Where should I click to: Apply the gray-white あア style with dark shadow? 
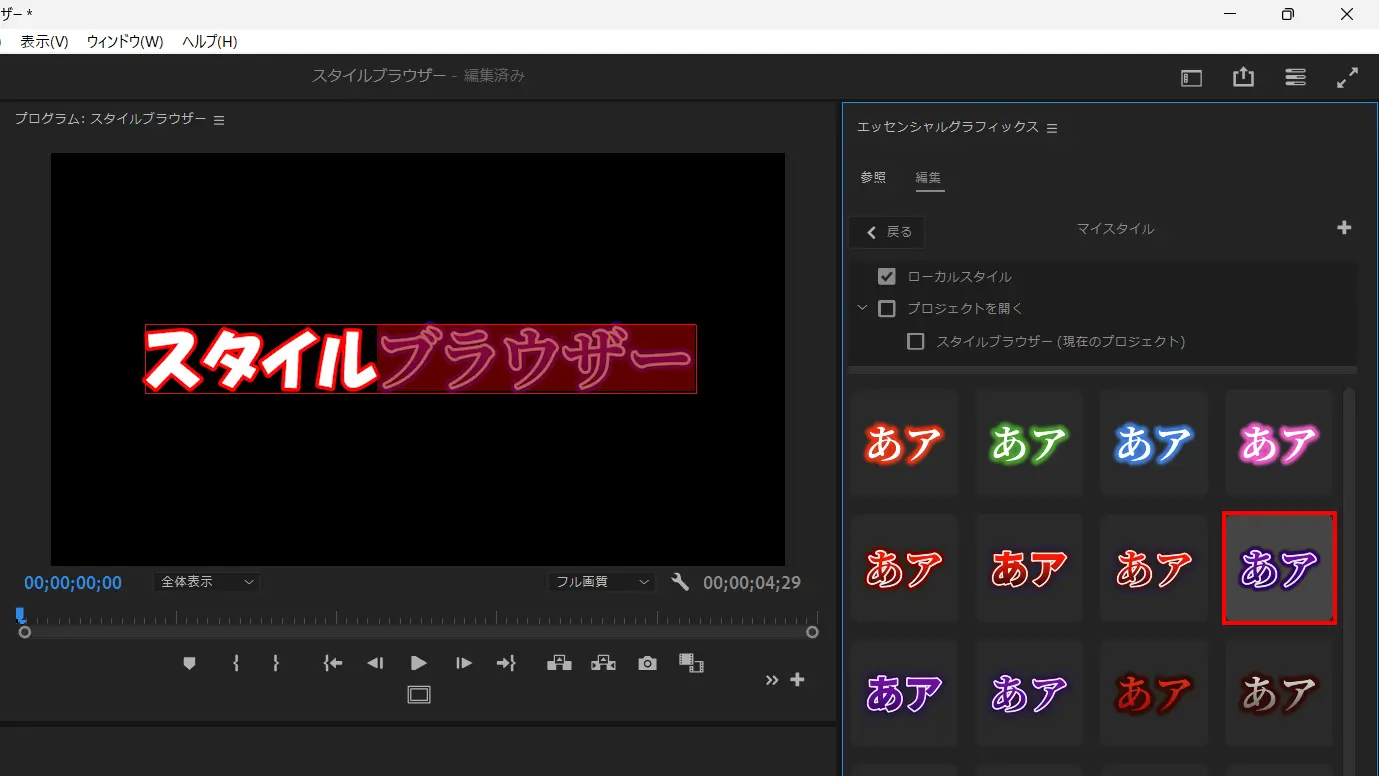tap(1279, 693)
